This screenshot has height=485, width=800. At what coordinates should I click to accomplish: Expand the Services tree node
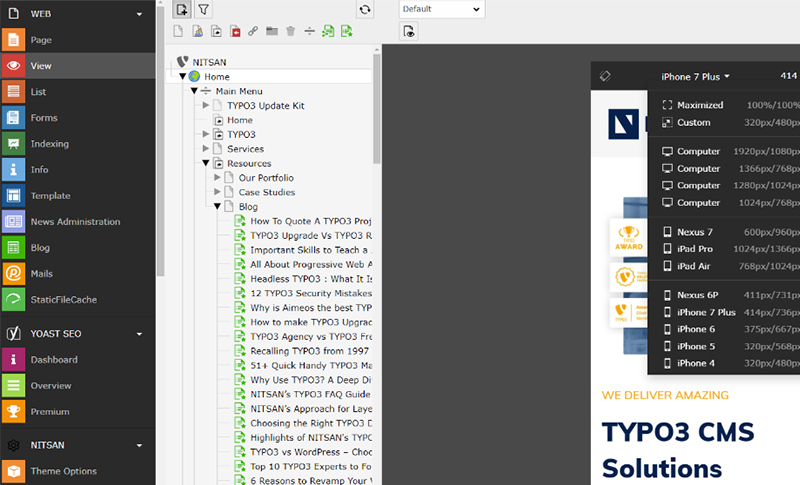coord(206,148)
